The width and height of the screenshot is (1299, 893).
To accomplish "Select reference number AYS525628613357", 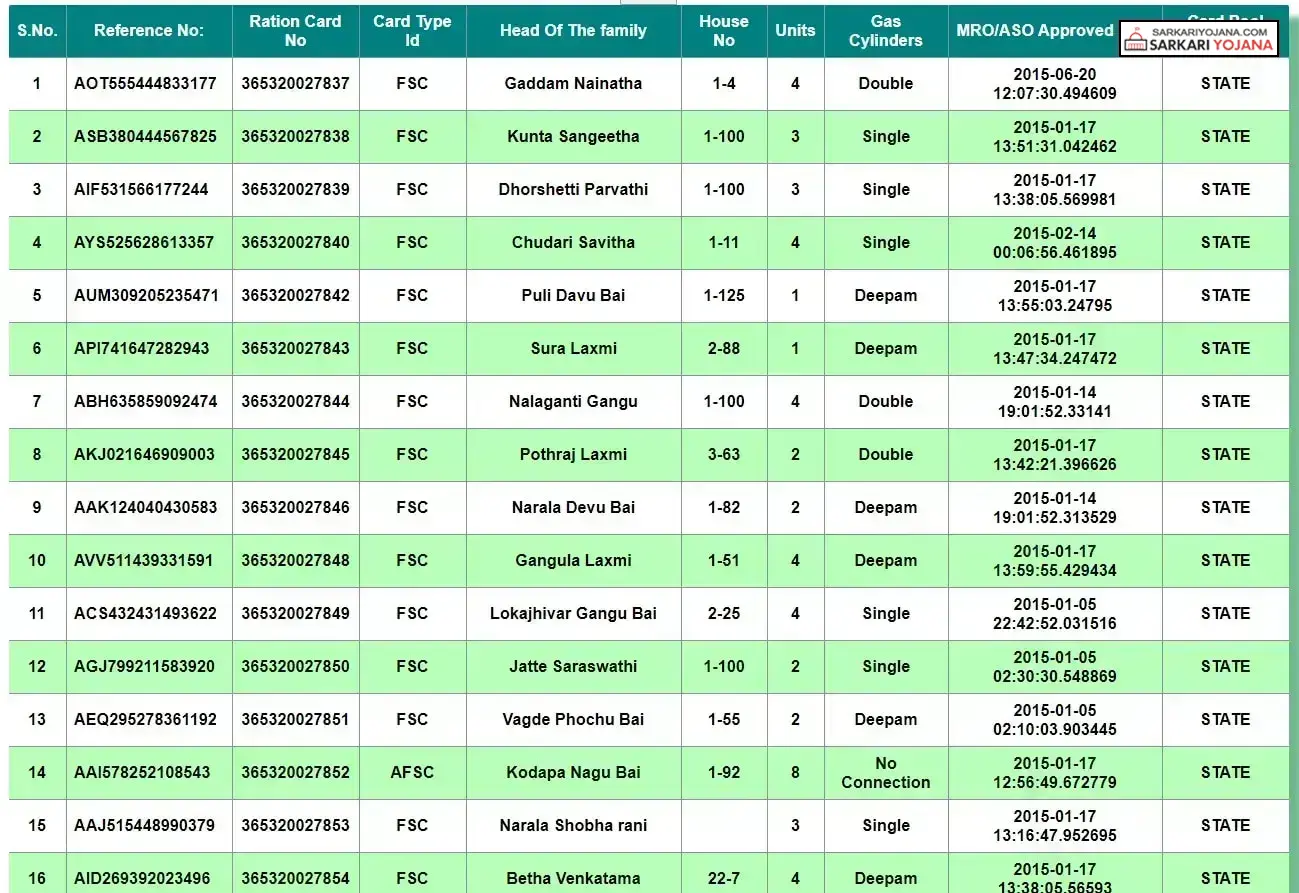I will click(144, 243).
